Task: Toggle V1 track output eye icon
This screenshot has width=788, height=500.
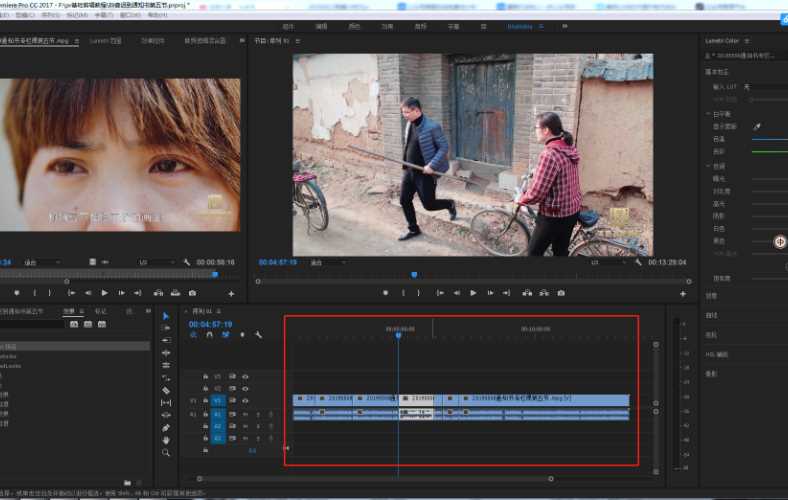Action: click(x=245, y=400)
